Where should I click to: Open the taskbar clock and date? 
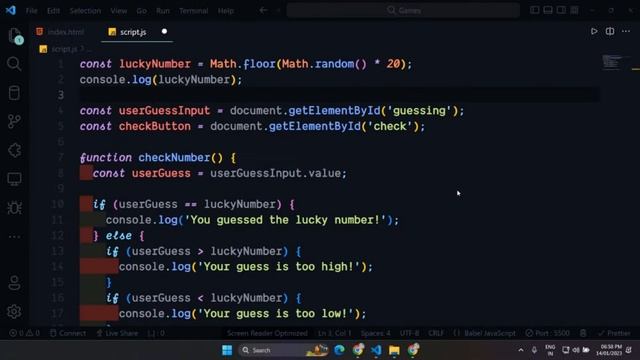click(x=609, y=350)
